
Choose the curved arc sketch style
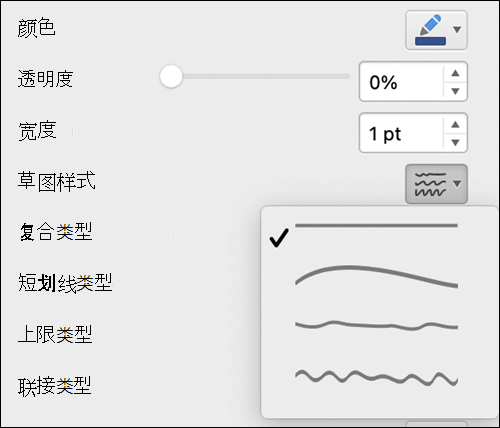coord(376,276)
